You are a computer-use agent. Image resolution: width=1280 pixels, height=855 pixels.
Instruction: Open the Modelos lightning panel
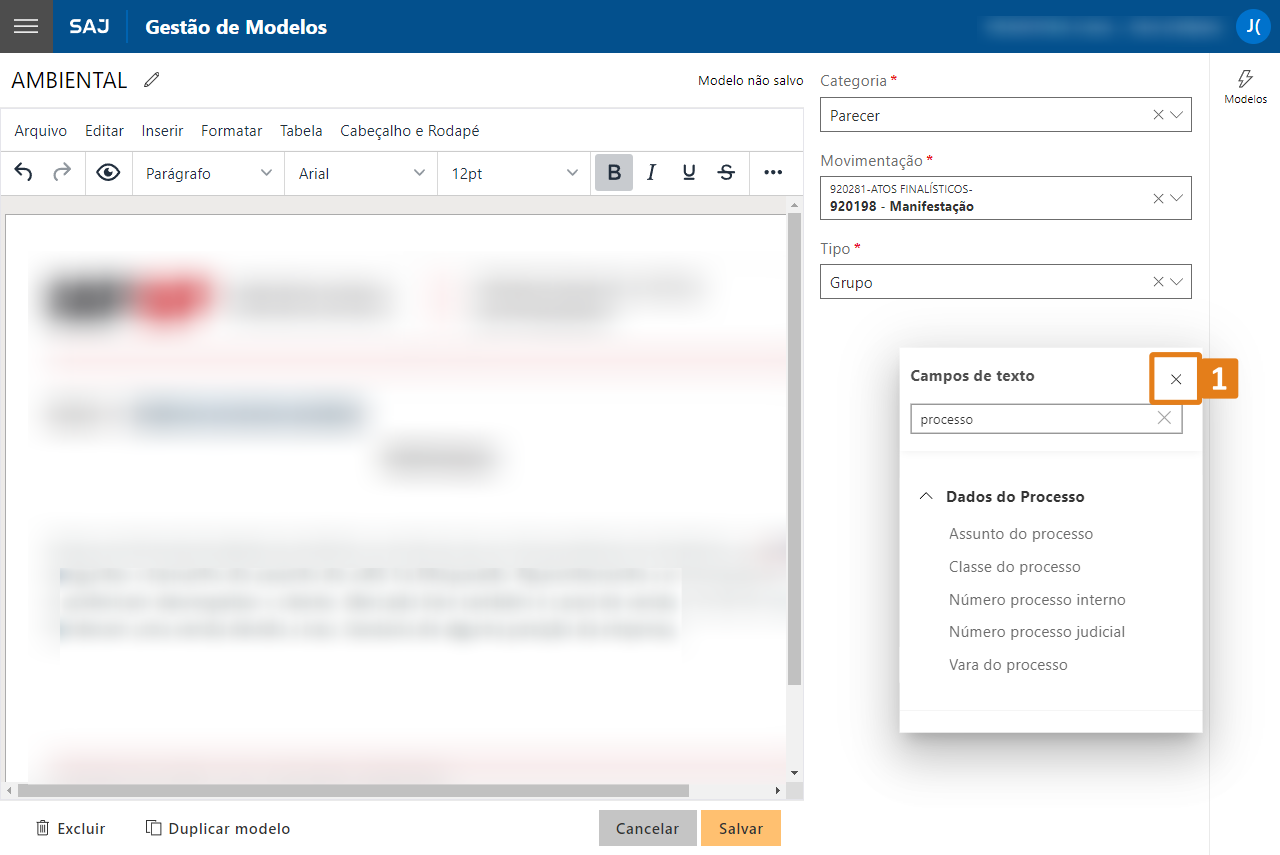tap(1245, 87)
